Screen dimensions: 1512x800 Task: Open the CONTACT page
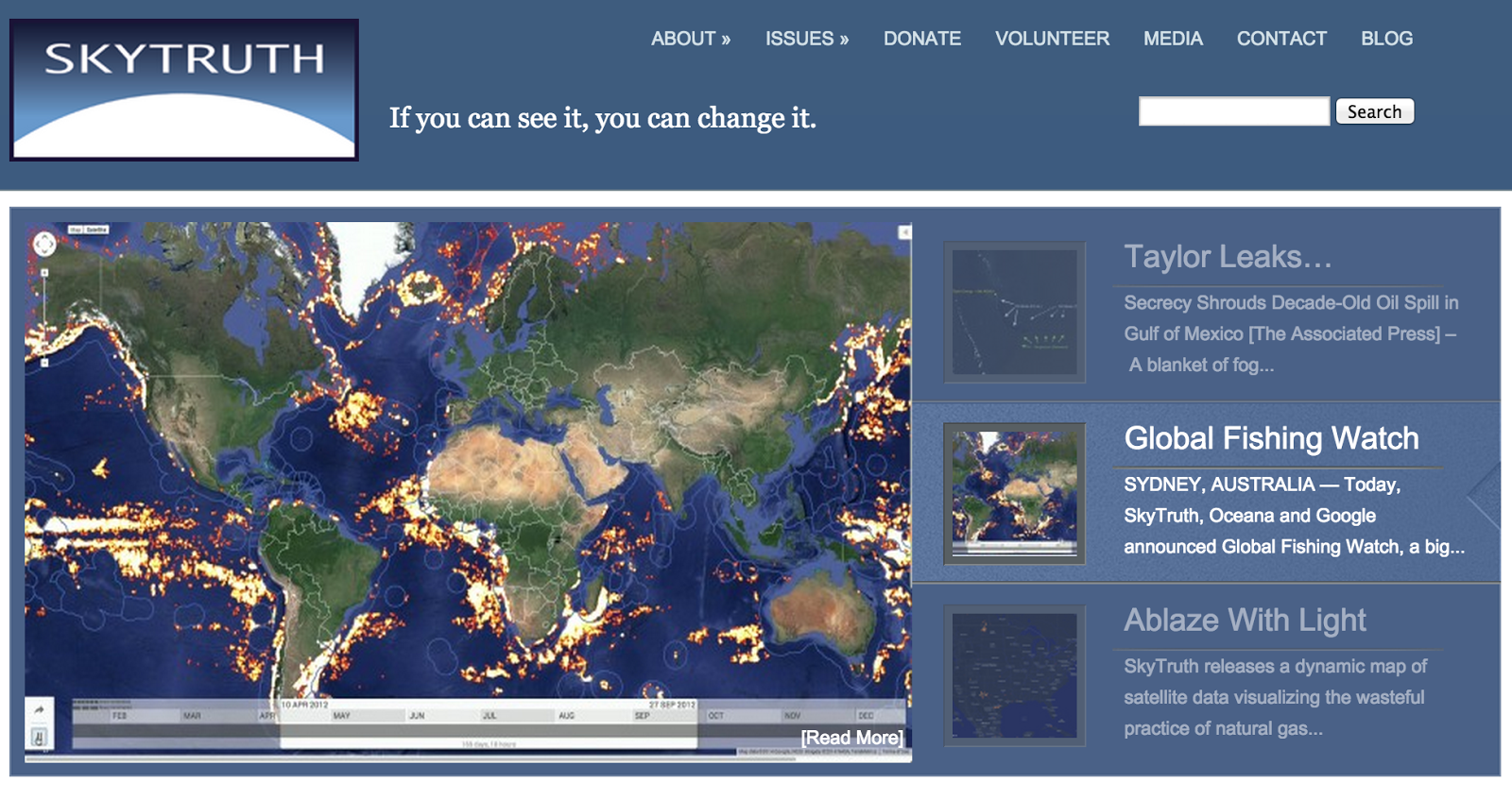[x=1282, y=39]
